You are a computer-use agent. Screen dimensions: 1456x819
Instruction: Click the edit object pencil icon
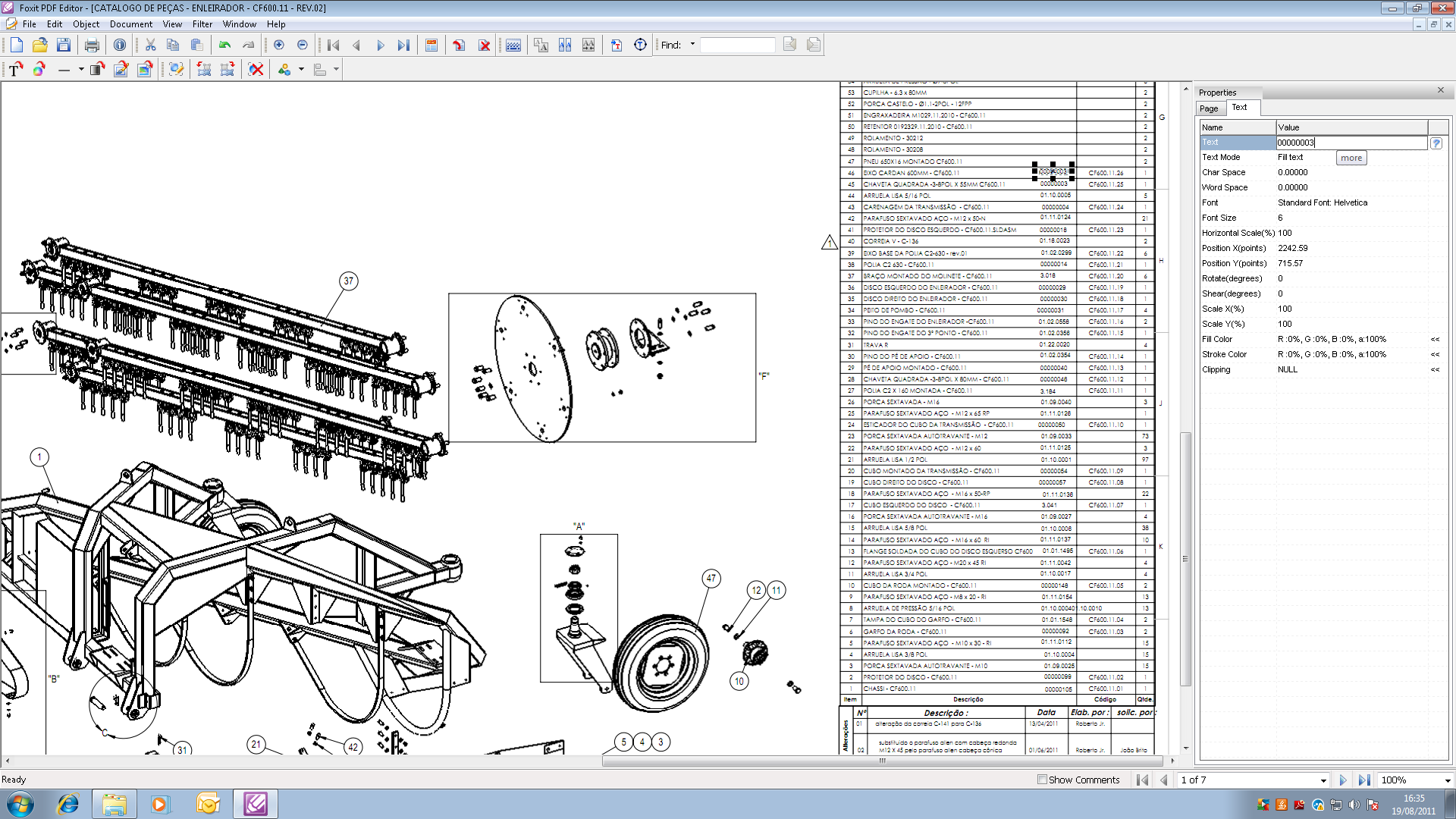[x=121, y=70]
